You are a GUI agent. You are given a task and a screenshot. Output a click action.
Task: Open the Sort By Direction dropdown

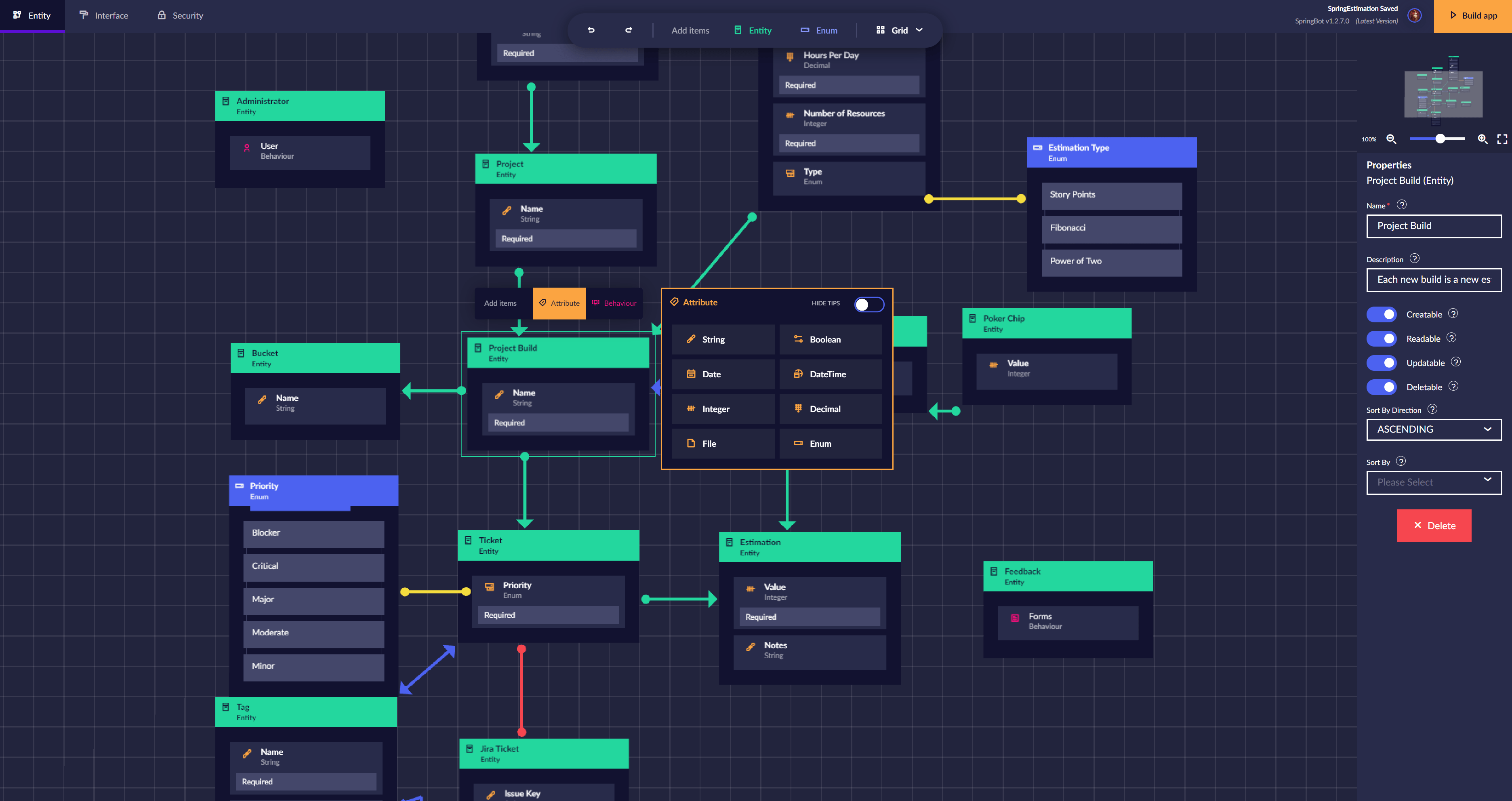1434,429
